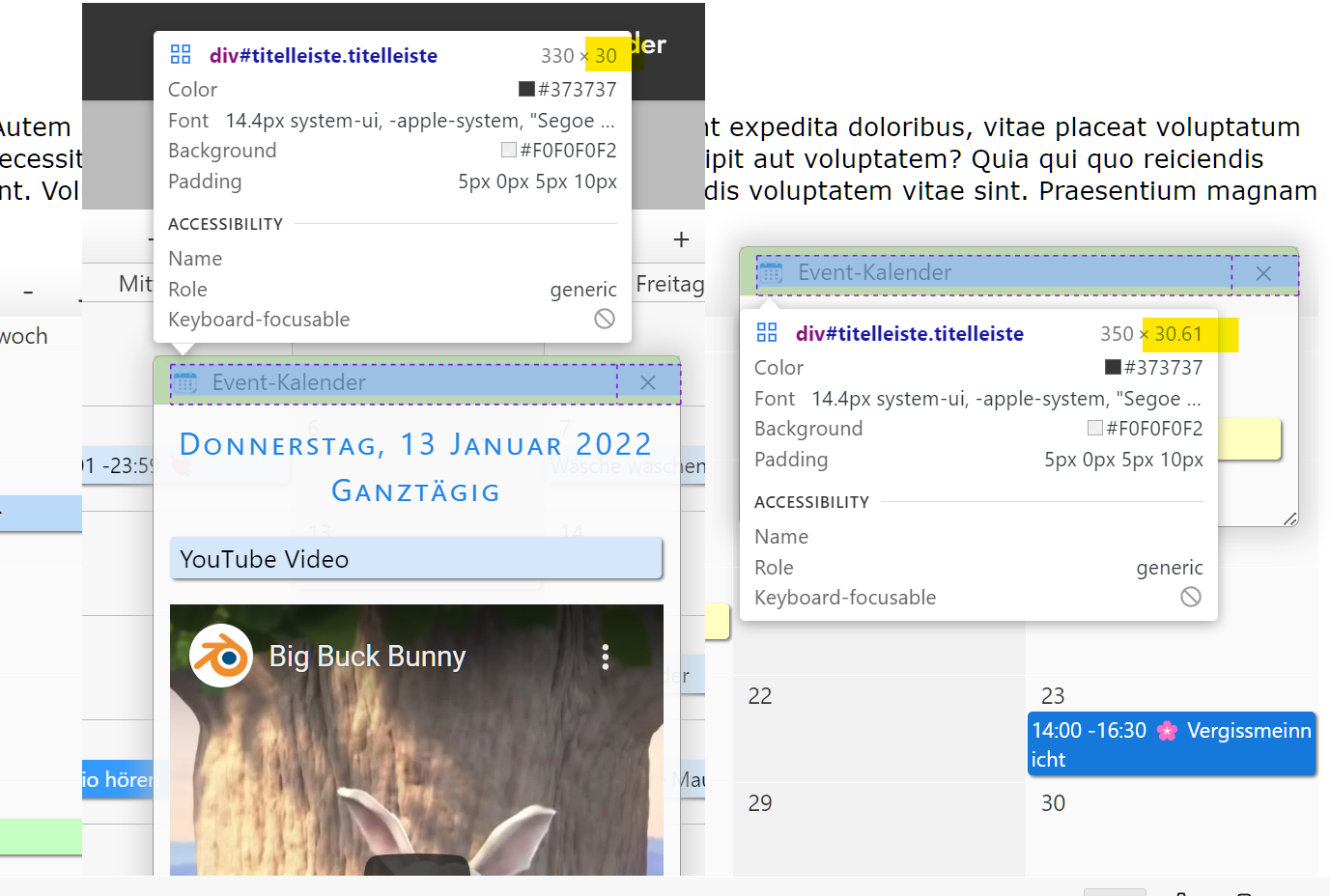Close the right Event-Kalender dialog
1330x896 pixels.
1262,274
